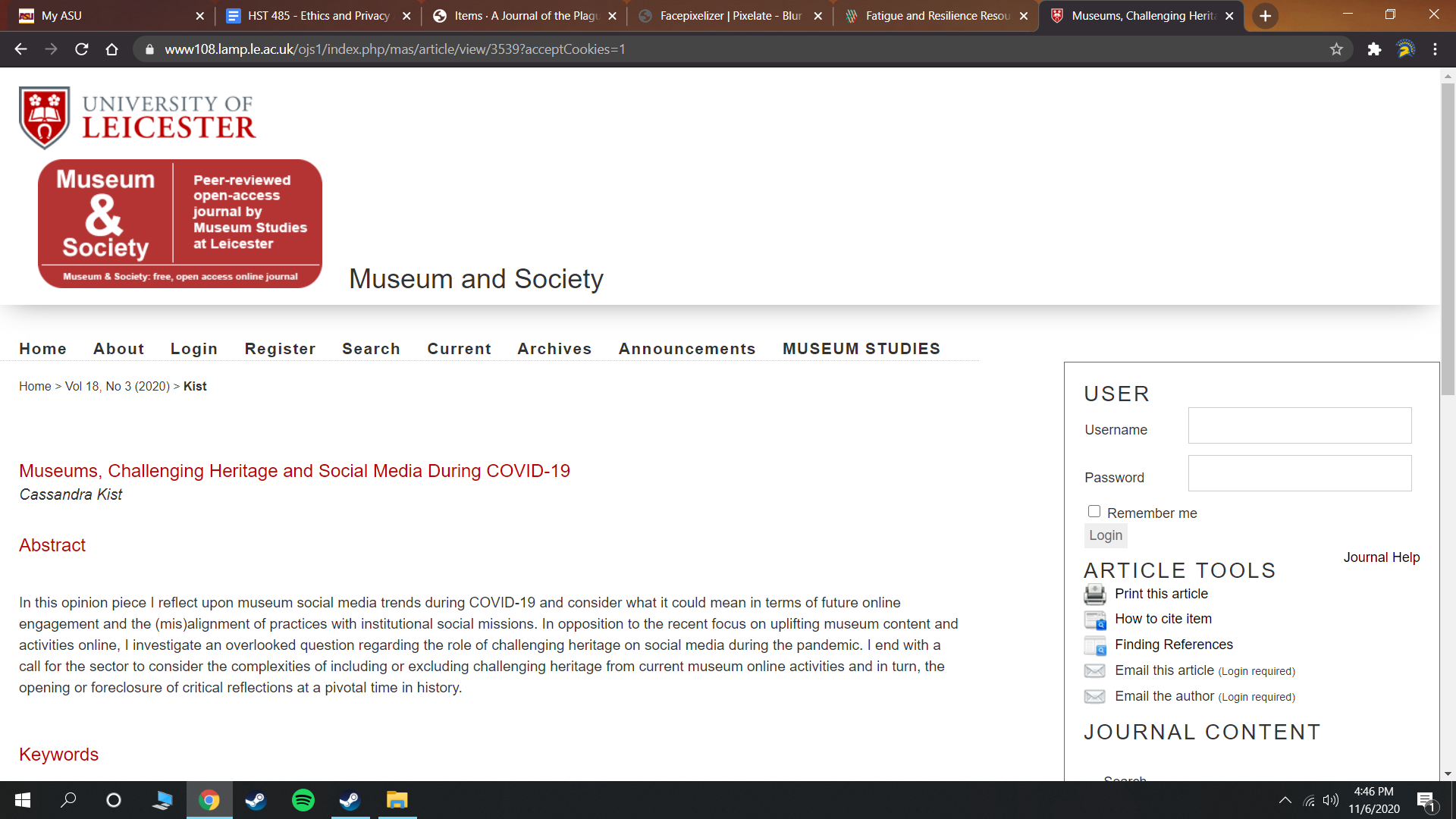Reload the page with the refresh icon

[x=82, y=49]
